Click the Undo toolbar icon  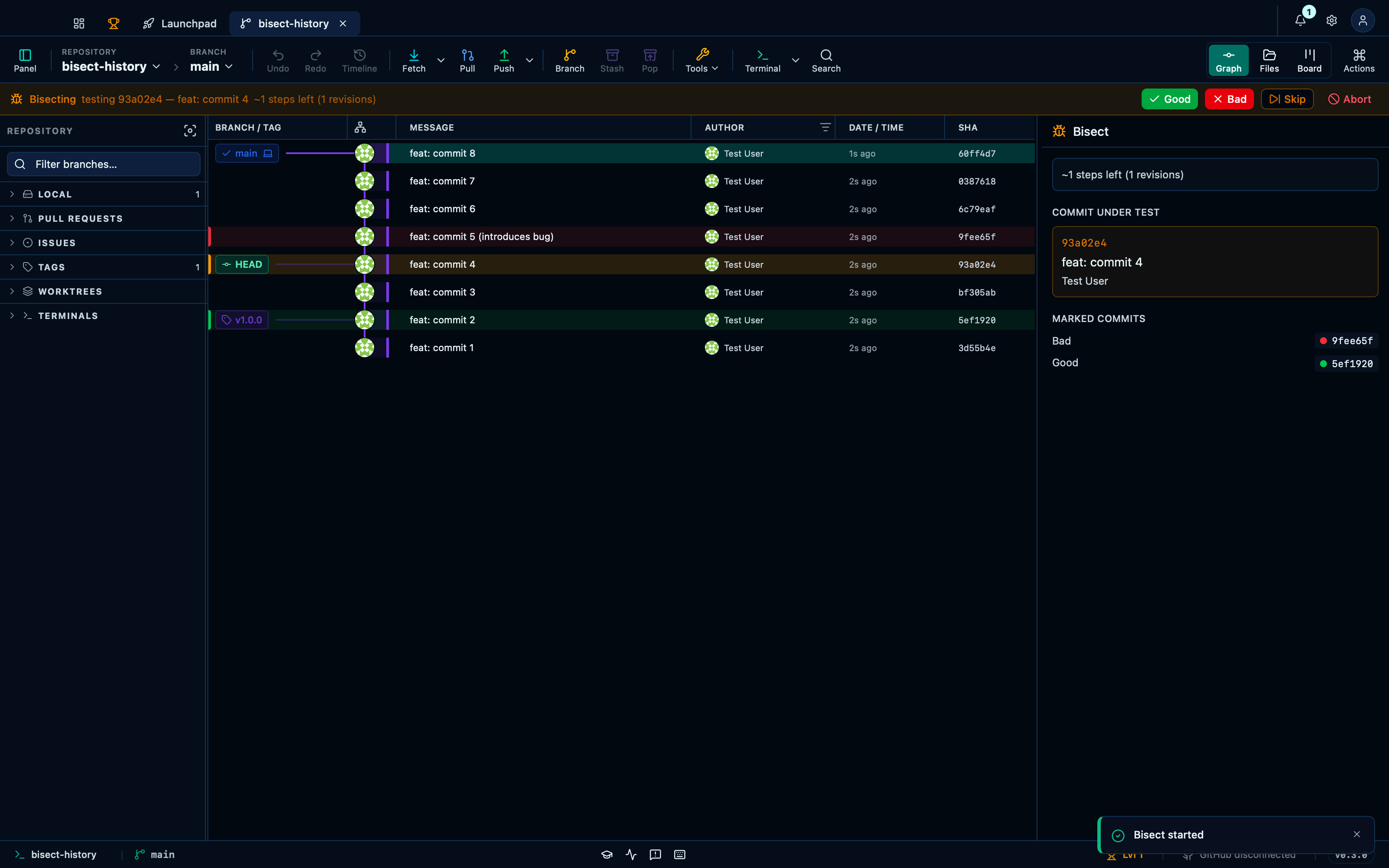278,60
